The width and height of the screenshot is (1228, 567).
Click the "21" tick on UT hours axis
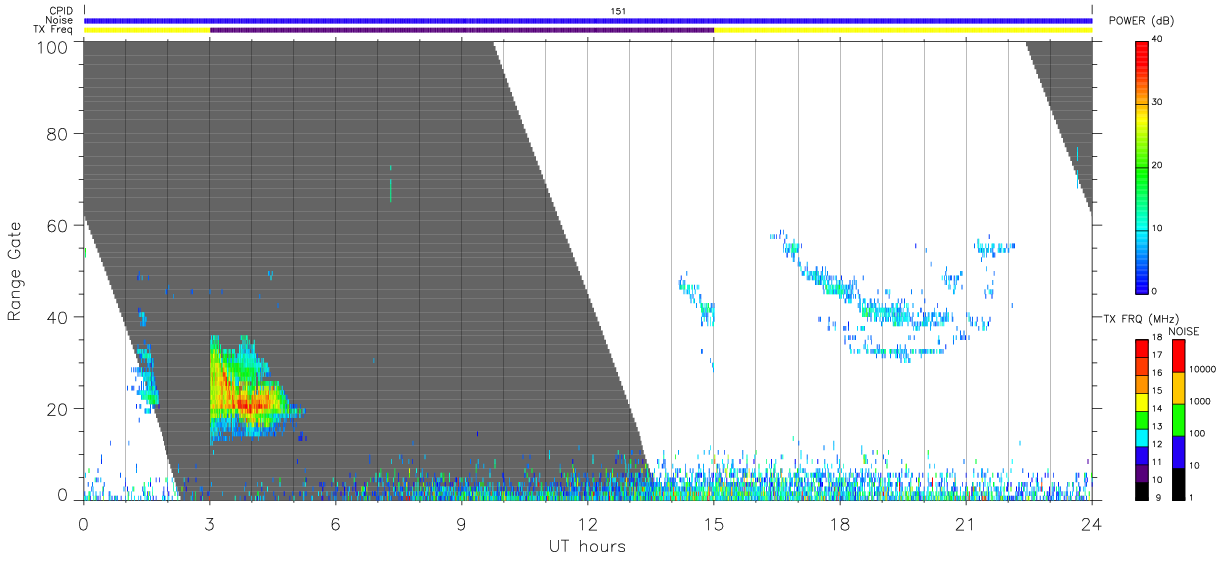966,523
